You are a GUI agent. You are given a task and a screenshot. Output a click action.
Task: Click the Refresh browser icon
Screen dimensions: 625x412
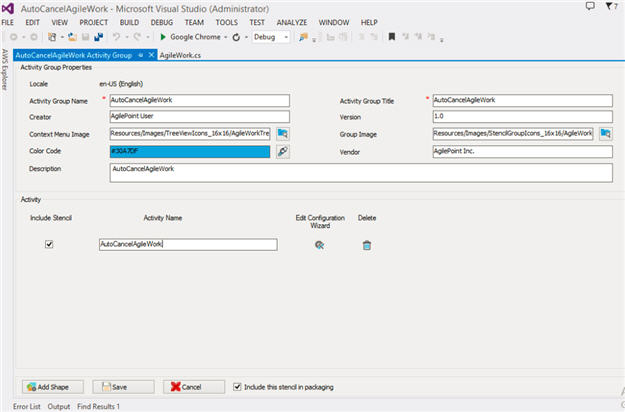coord(236,37)
